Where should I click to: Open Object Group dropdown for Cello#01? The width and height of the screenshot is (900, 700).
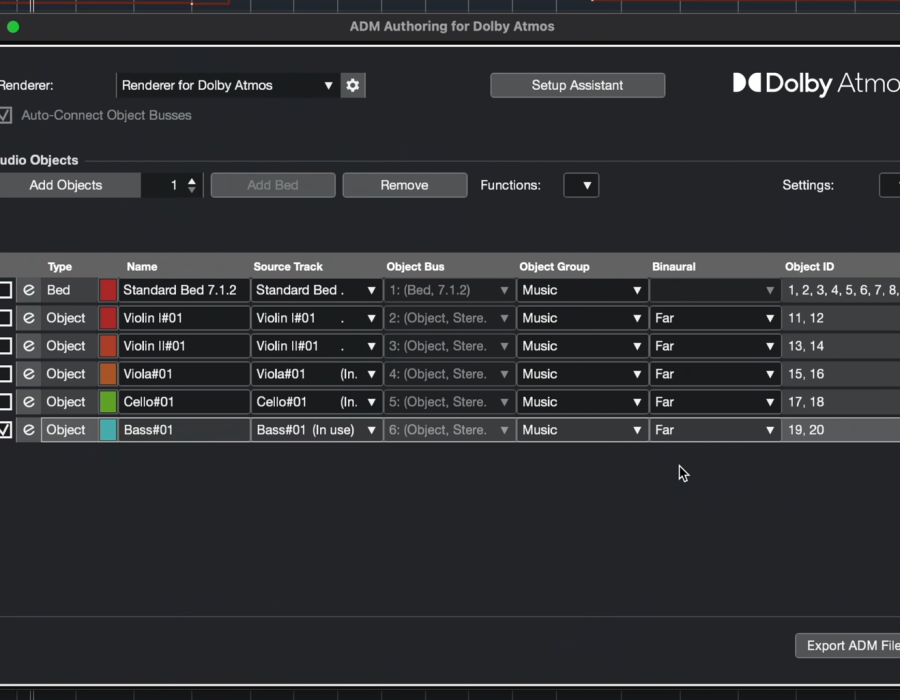582,402
